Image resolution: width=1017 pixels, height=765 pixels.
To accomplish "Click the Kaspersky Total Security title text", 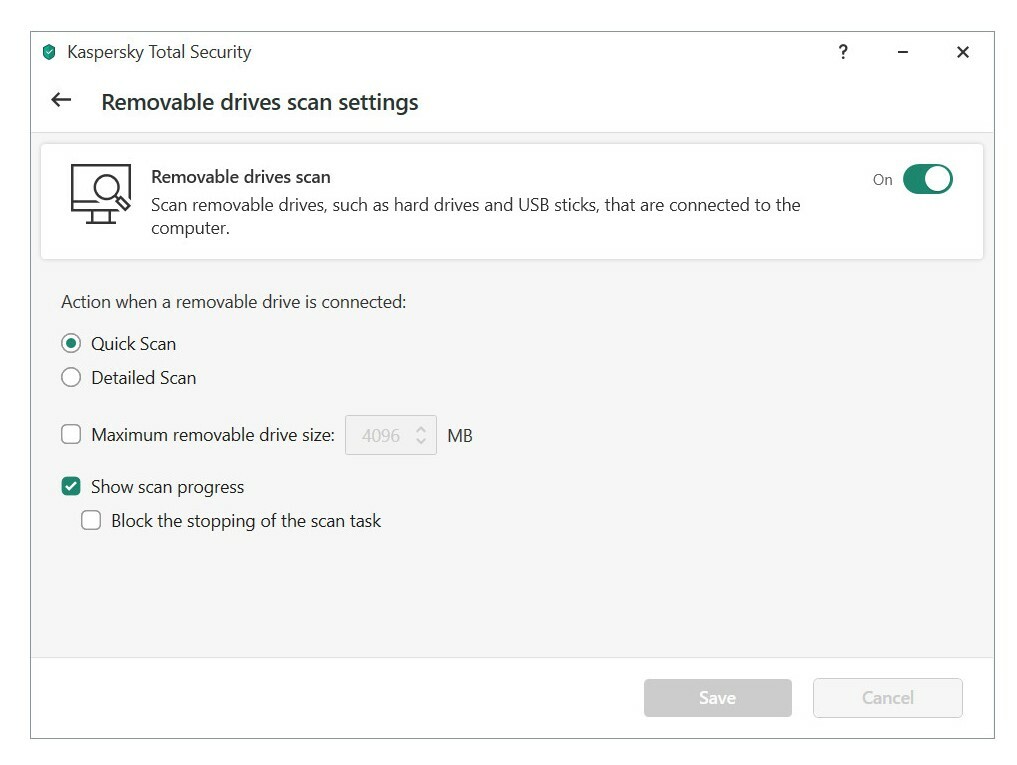I will [159, 53].
